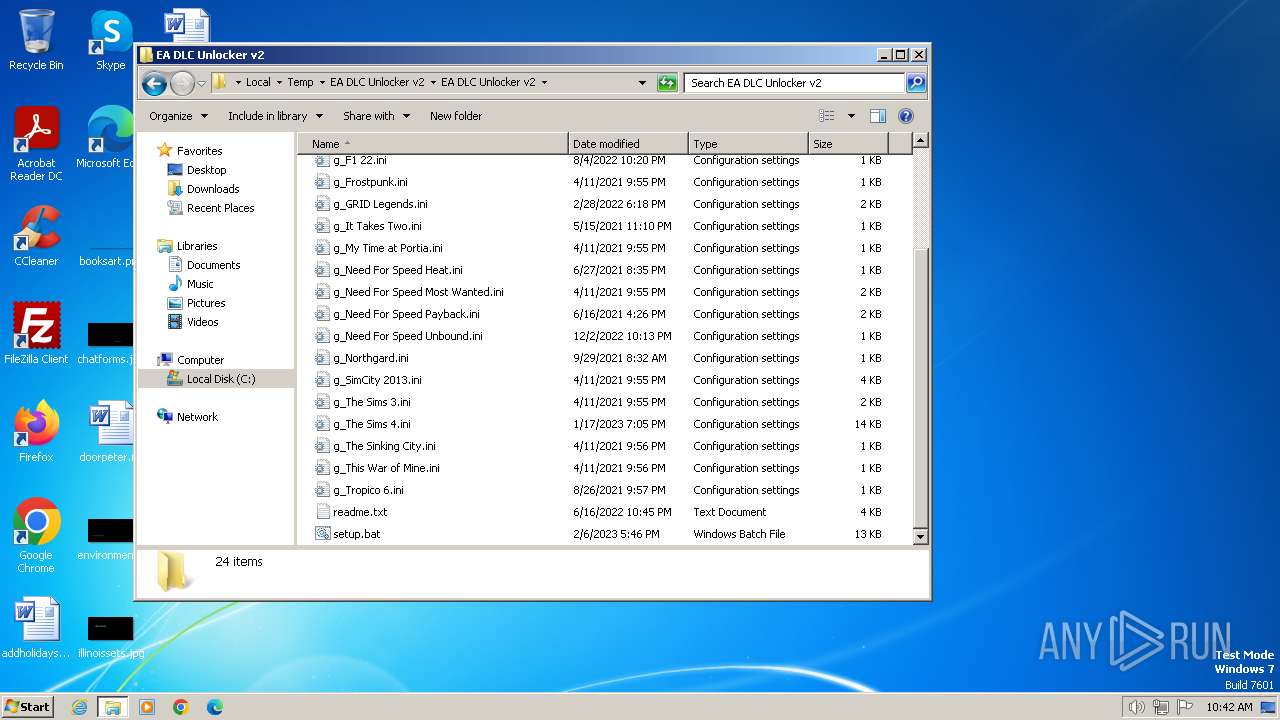Click Windows Explorer taskbar icon

pyautogui.click(x=113, y=707)
